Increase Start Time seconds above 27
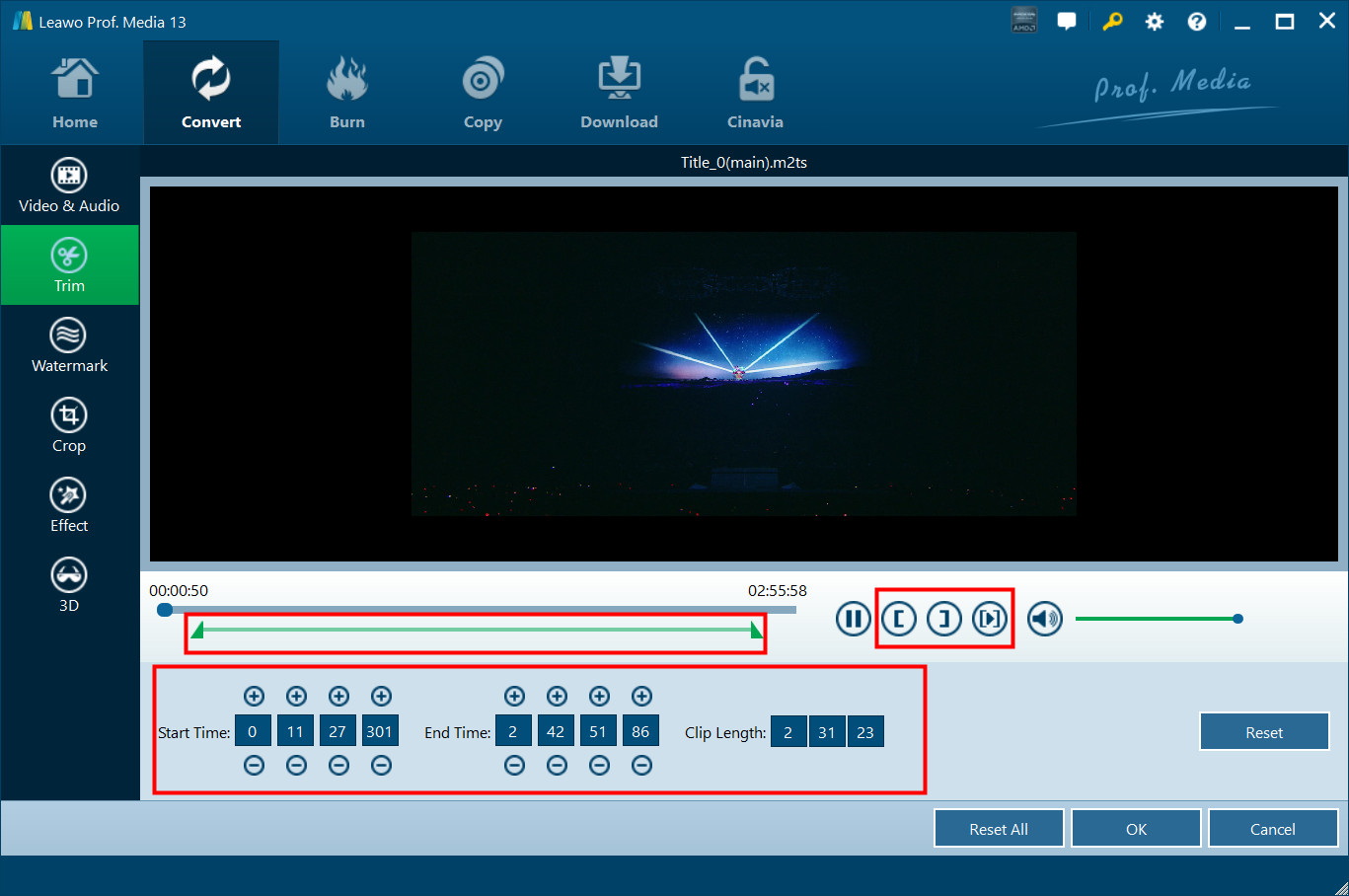The height and width of the screenshot is (896, 1349). [338, 696]
